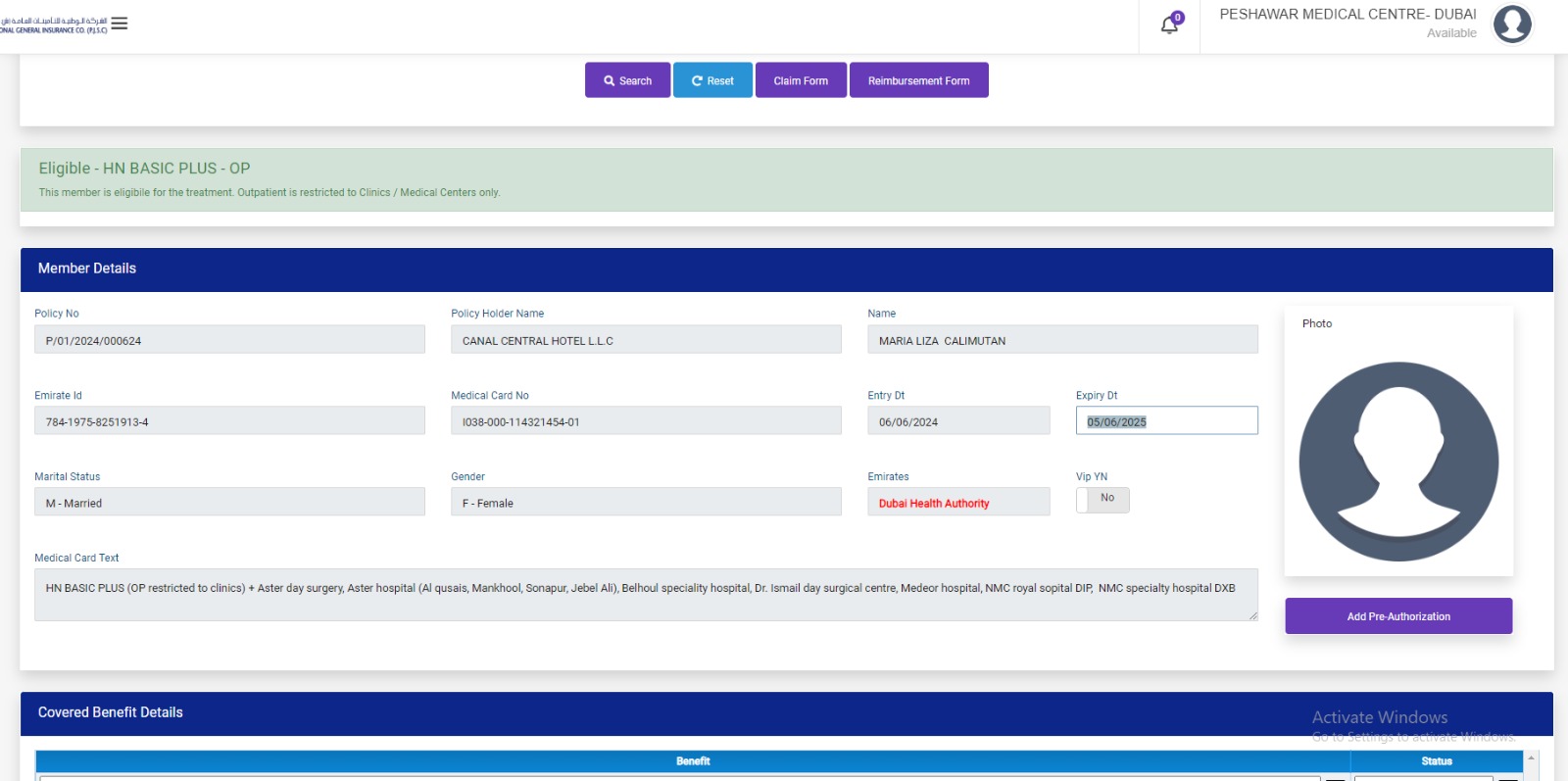This screenshot has height=781, width=1568.
Task: Click the Emirate Id field
Action: 229,421
